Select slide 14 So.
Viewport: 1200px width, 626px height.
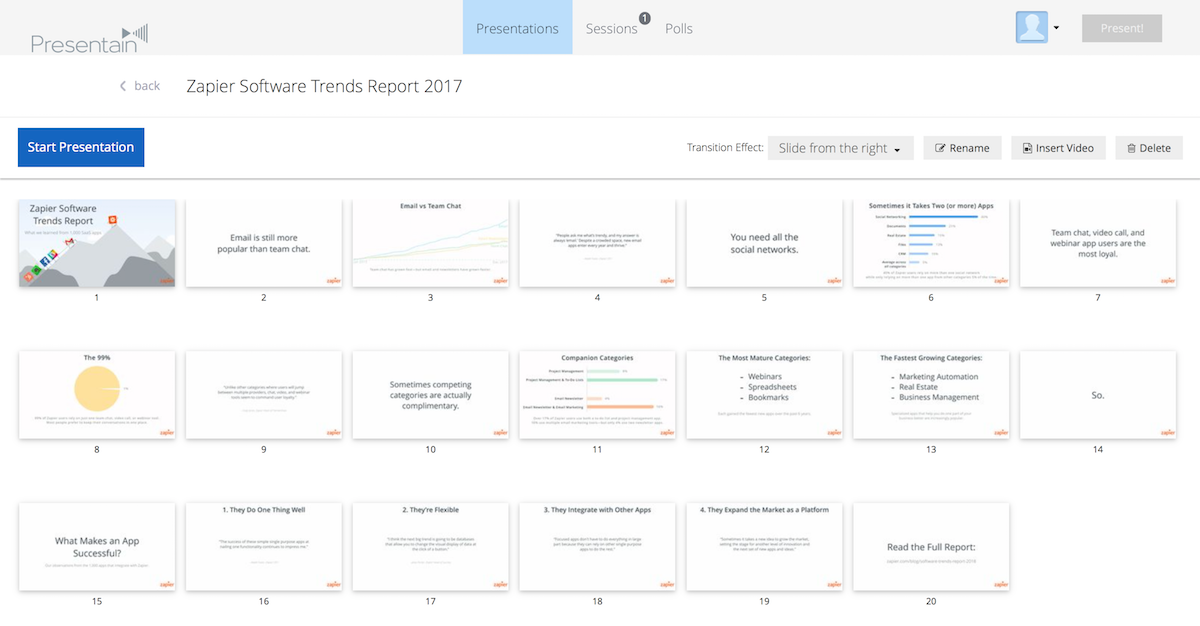coord(1098,395)
